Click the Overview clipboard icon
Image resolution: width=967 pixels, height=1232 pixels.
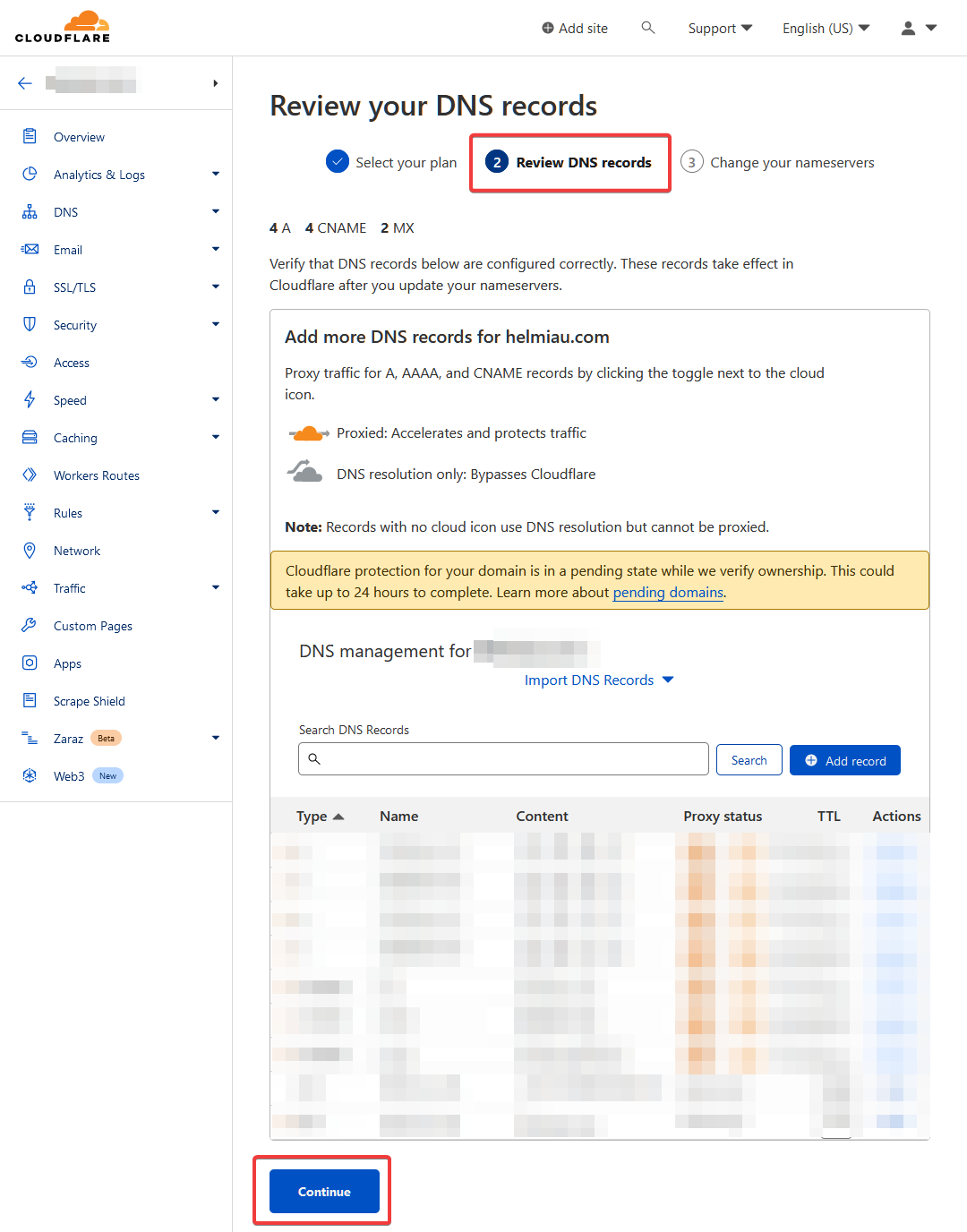point(30,136)
